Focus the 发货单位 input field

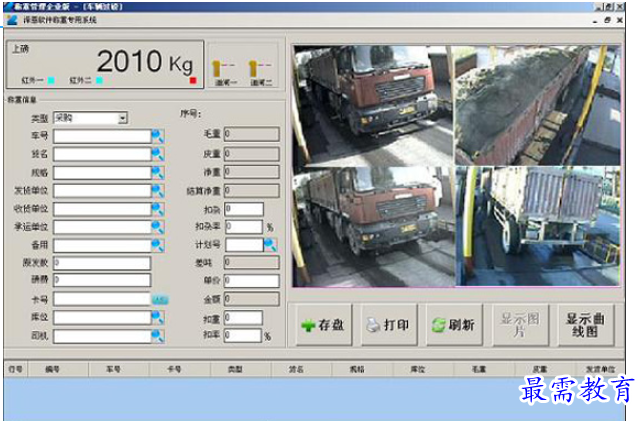pos(102,191)
